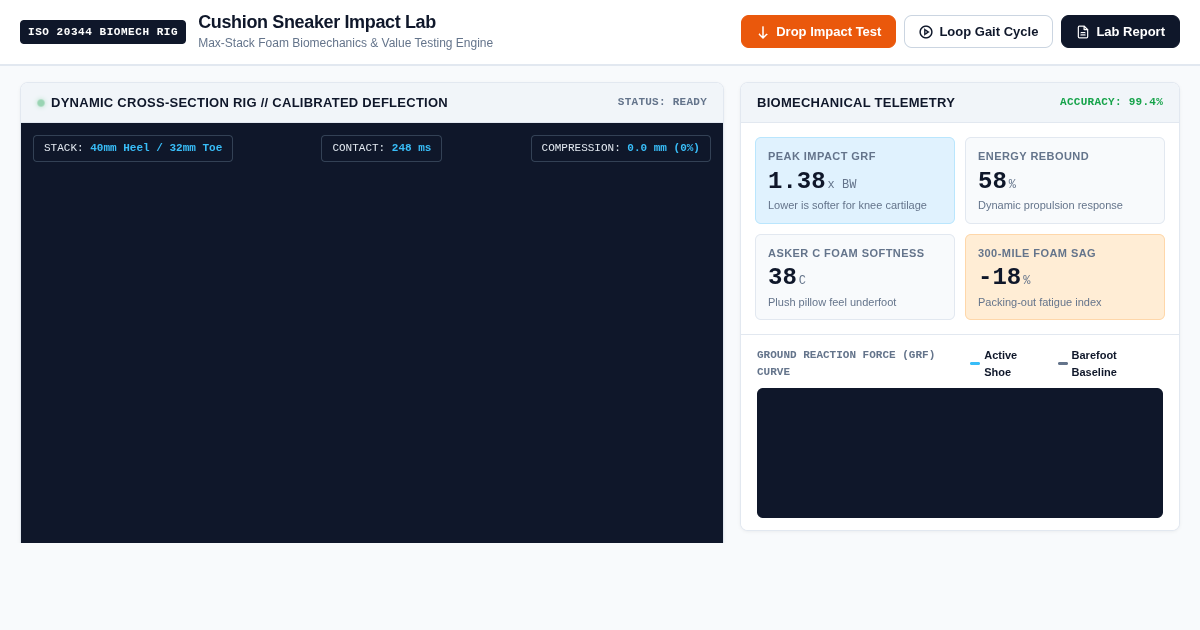The height and width of the screenshot is (630, 1200).
Task: Click the COMPRESSION 0.0 mm readout
Action: pos(621,148)
